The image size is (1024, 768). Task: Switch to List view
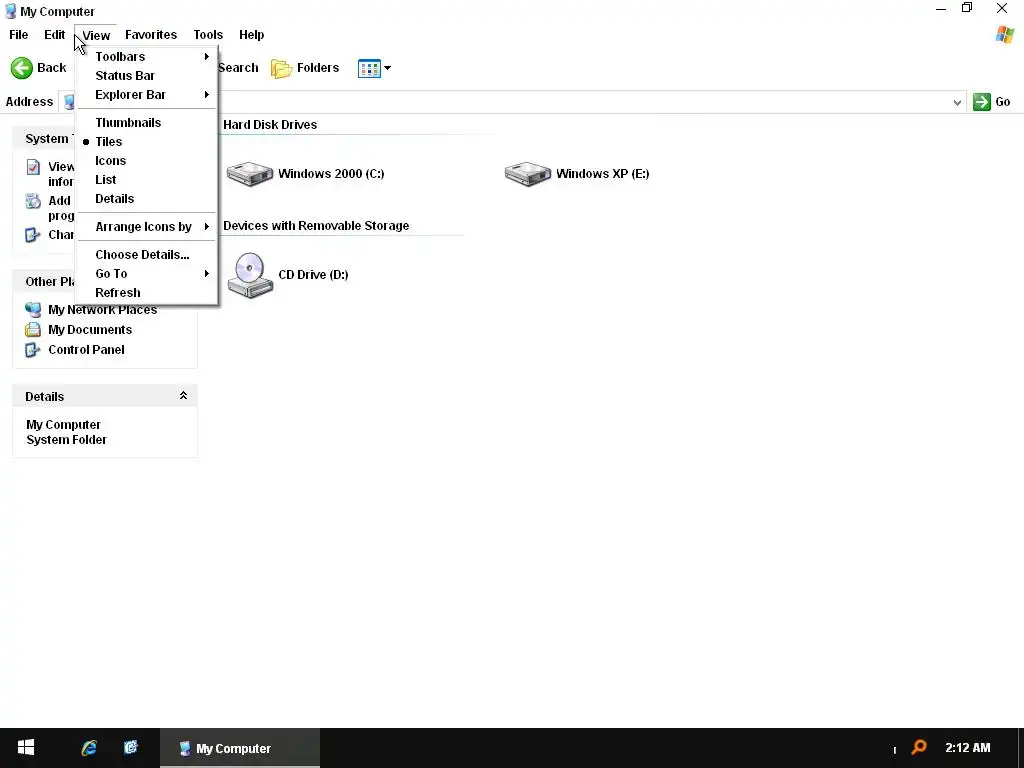pyautogui.click(x=146, y=180)
